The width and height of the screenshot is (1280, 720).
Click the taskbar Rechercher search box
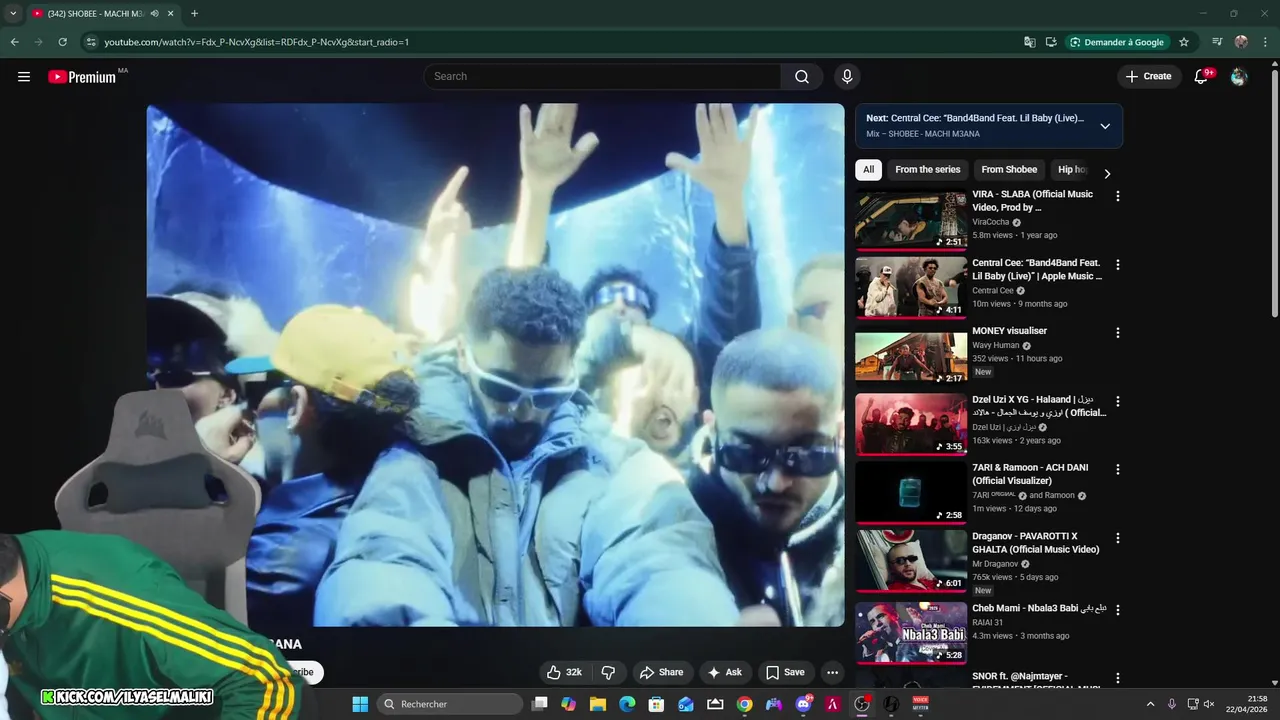click(x=450, y=704)
